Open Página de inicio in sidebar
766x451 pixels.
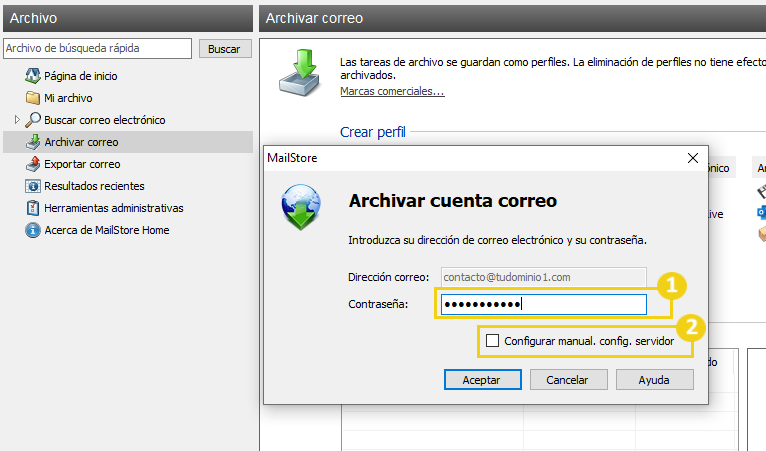click(81, 76)
